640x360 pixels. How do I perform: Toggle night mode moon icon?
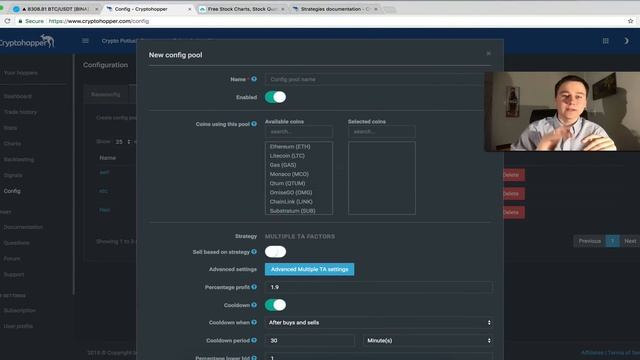point(626,41)
